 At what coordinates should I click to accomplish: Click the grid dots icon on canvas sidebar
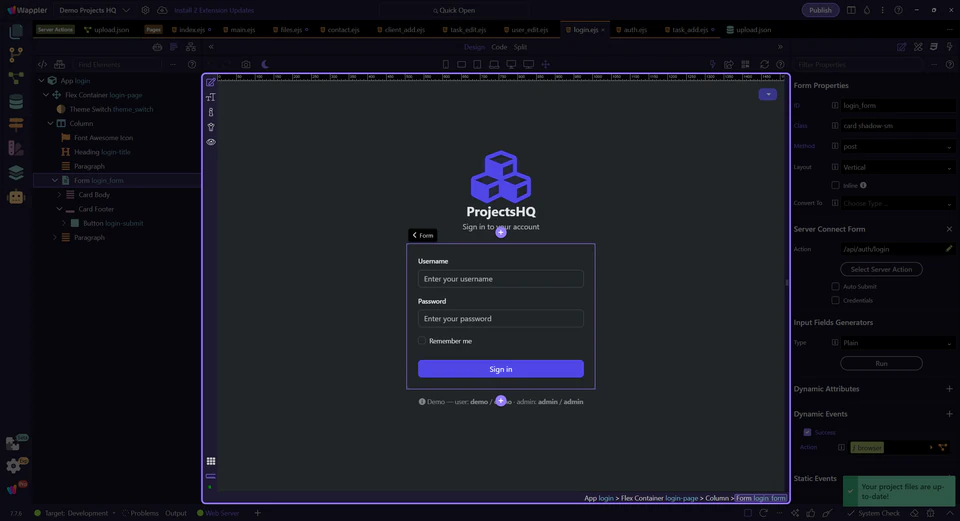[x=211, y=461]
